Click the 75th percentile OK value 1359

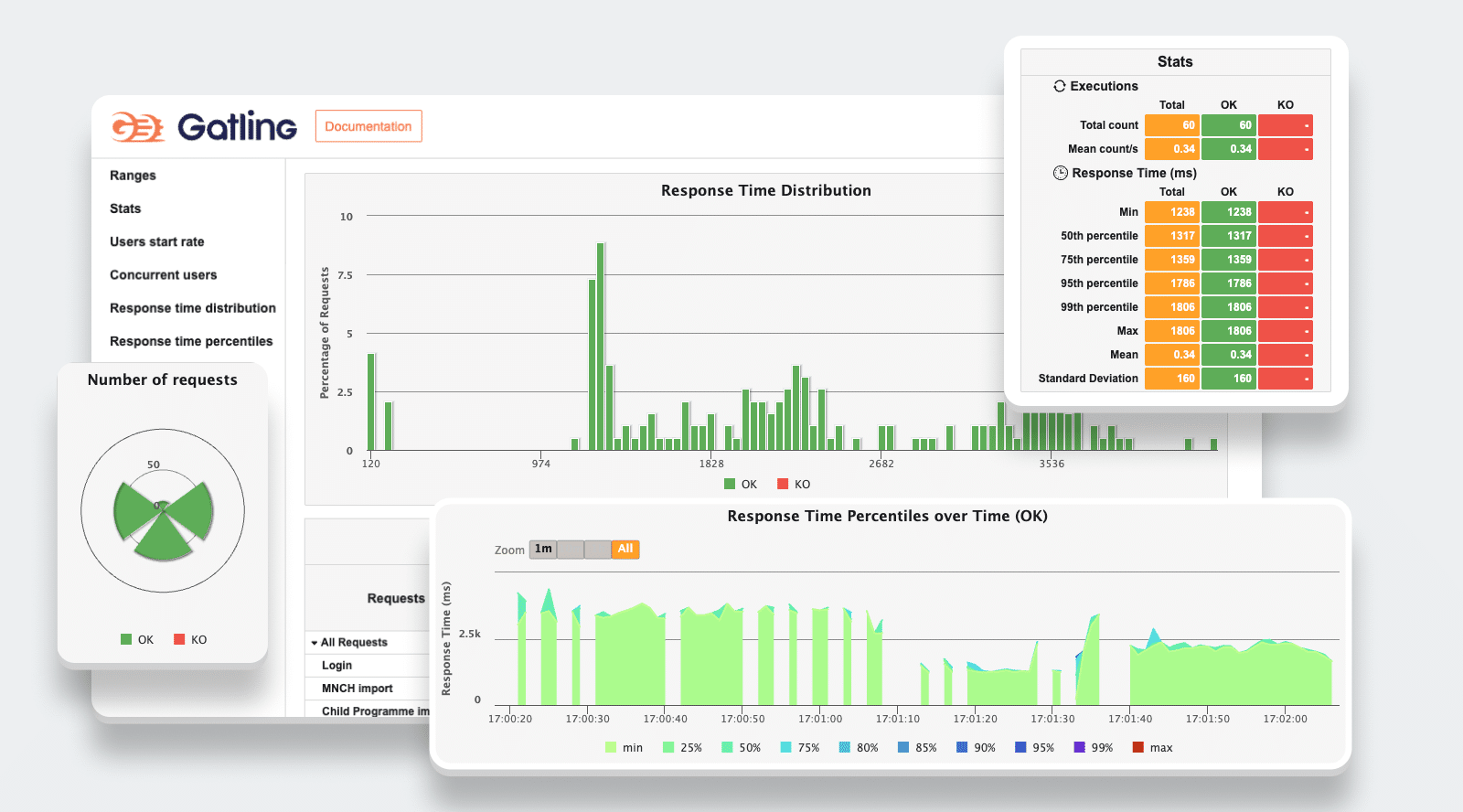[x=1229, y=260]
